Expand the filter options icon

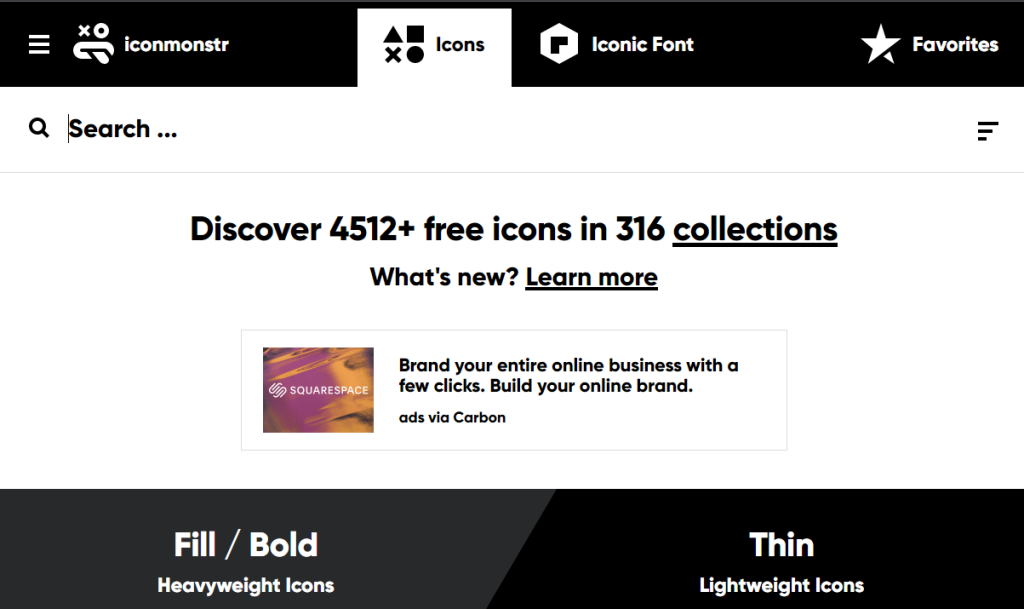tap(987, 131)
